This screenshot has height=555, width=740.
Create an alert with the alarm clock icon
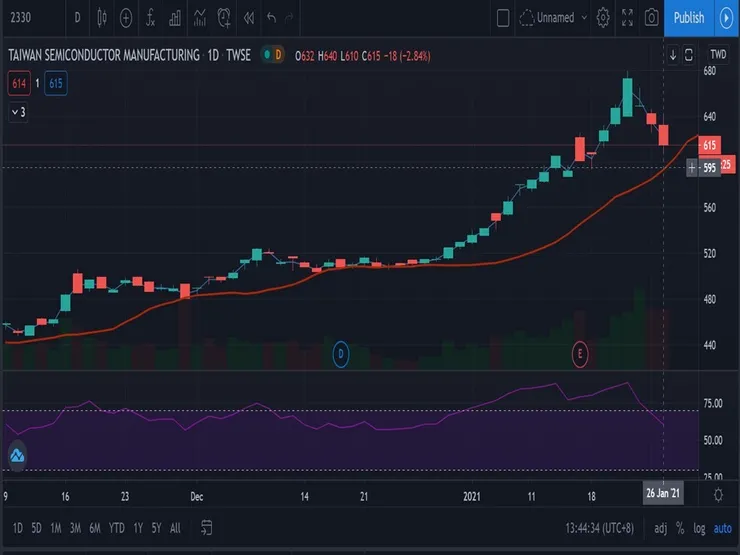point(224,18)
